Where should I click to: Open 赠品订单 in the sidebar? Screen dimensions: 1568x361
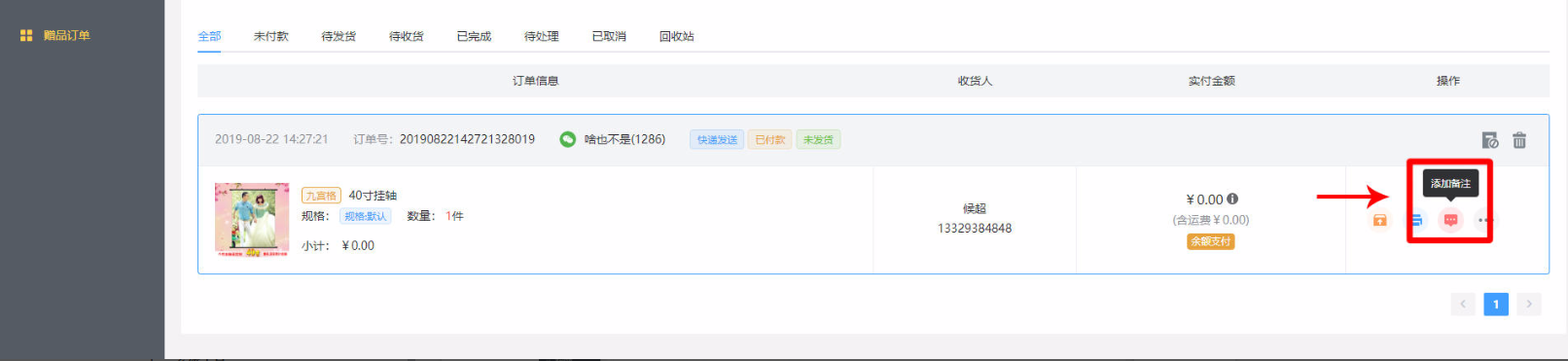pos(55,35)
